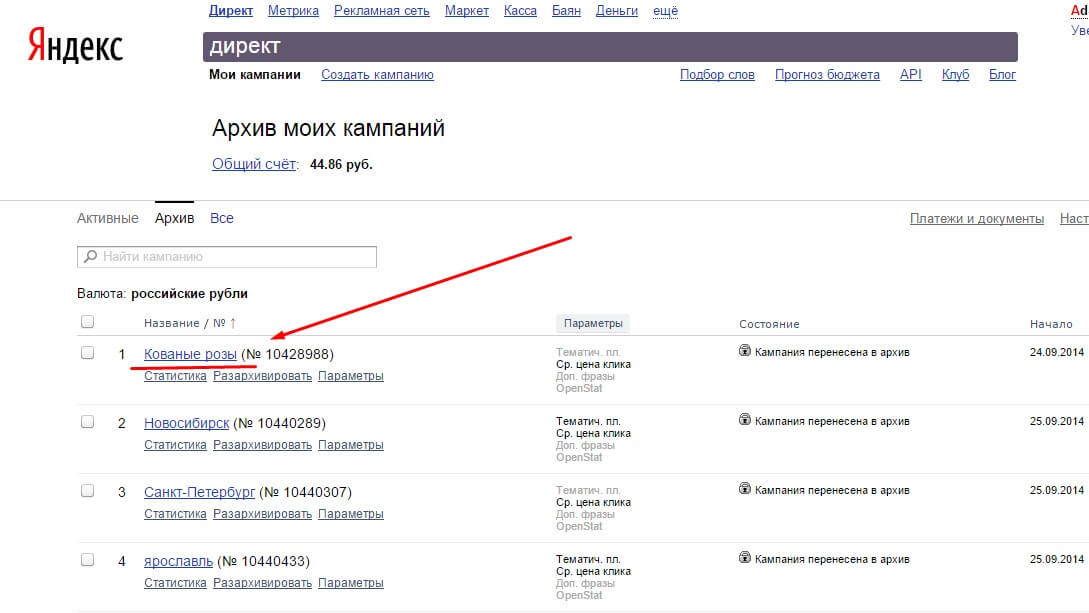Click Разархивировать for ярославль
This screenshot has width=1089, height=613.
coord(263,582)
